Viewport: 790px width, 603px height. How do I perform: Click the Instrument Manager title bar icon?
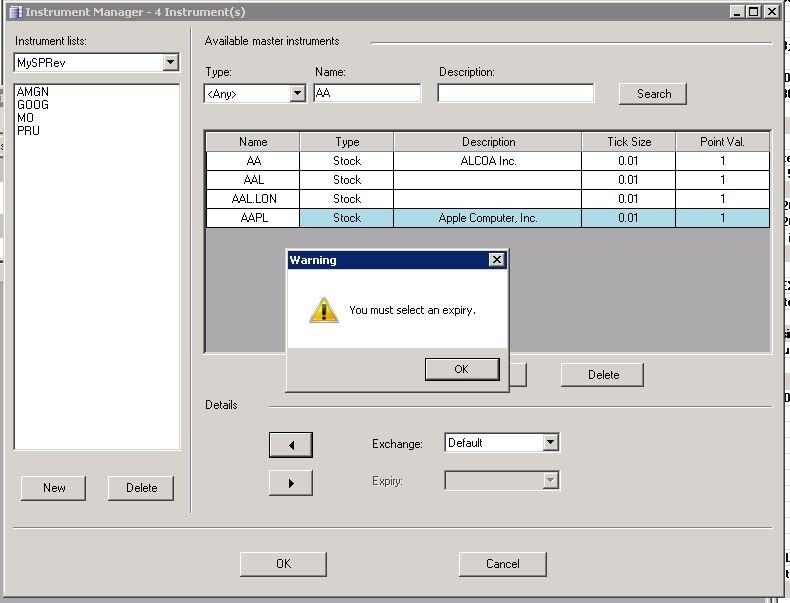pyautogui.click(x=16, y=12)
